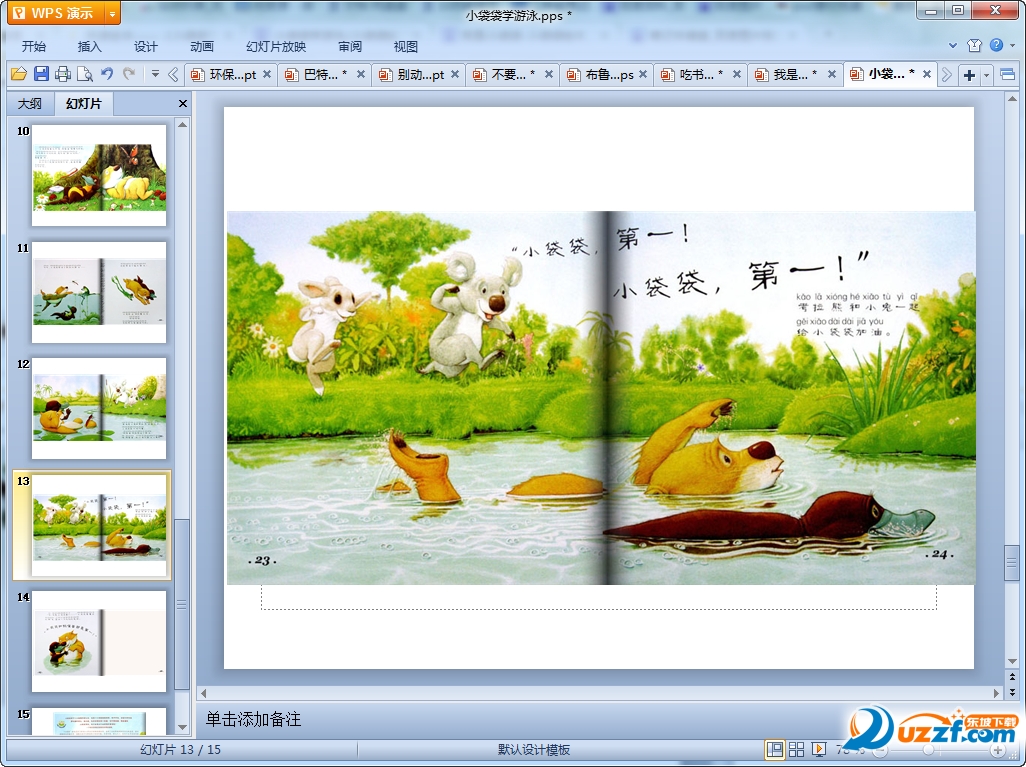Open Help with the question mark icon
Screen dimensions: 1026x767
[x=996, y=45]
